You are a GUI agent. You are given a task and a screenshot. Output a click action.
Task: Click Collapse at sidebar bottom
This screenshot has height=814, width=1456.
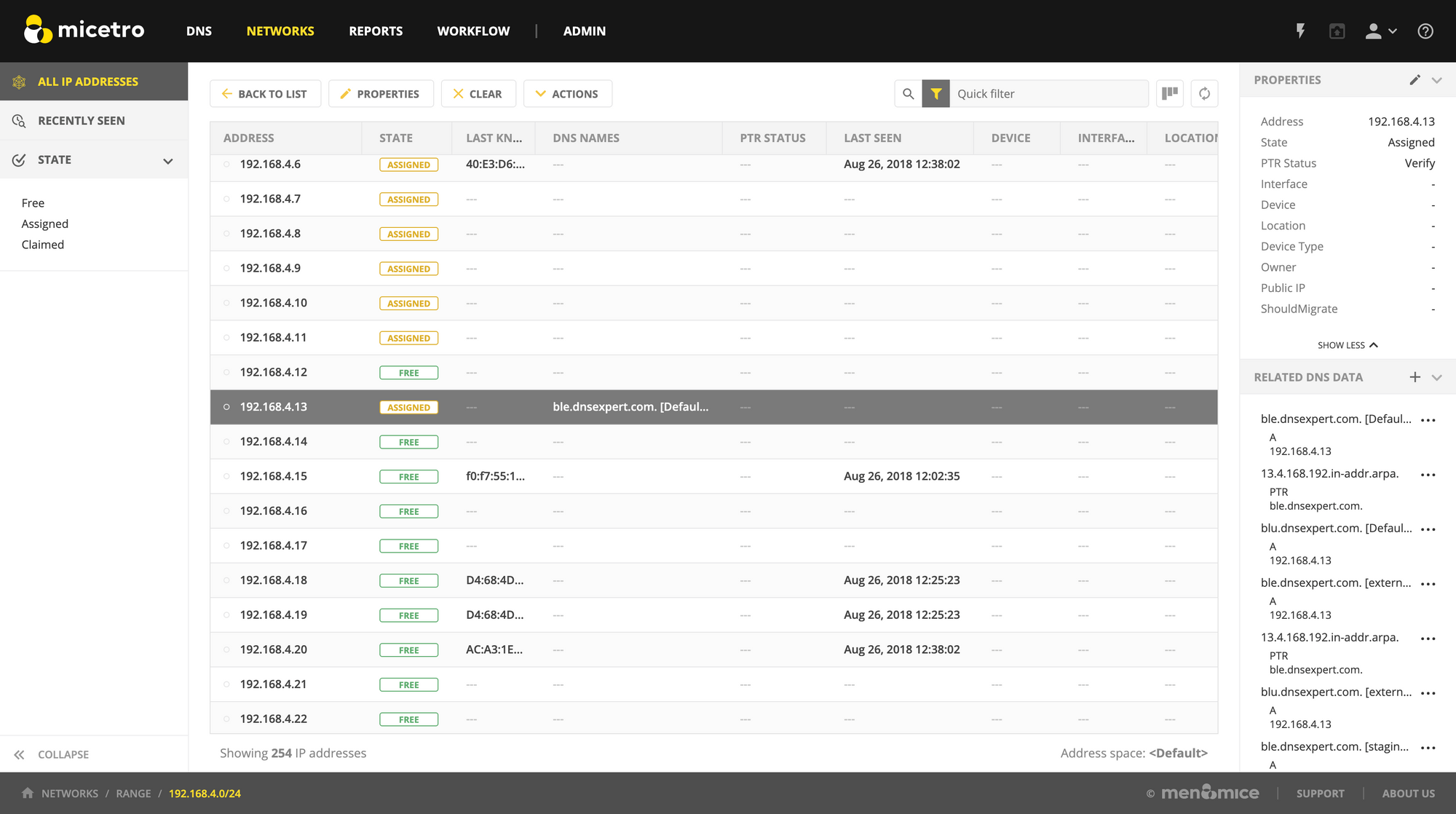[x=63, y=755]
